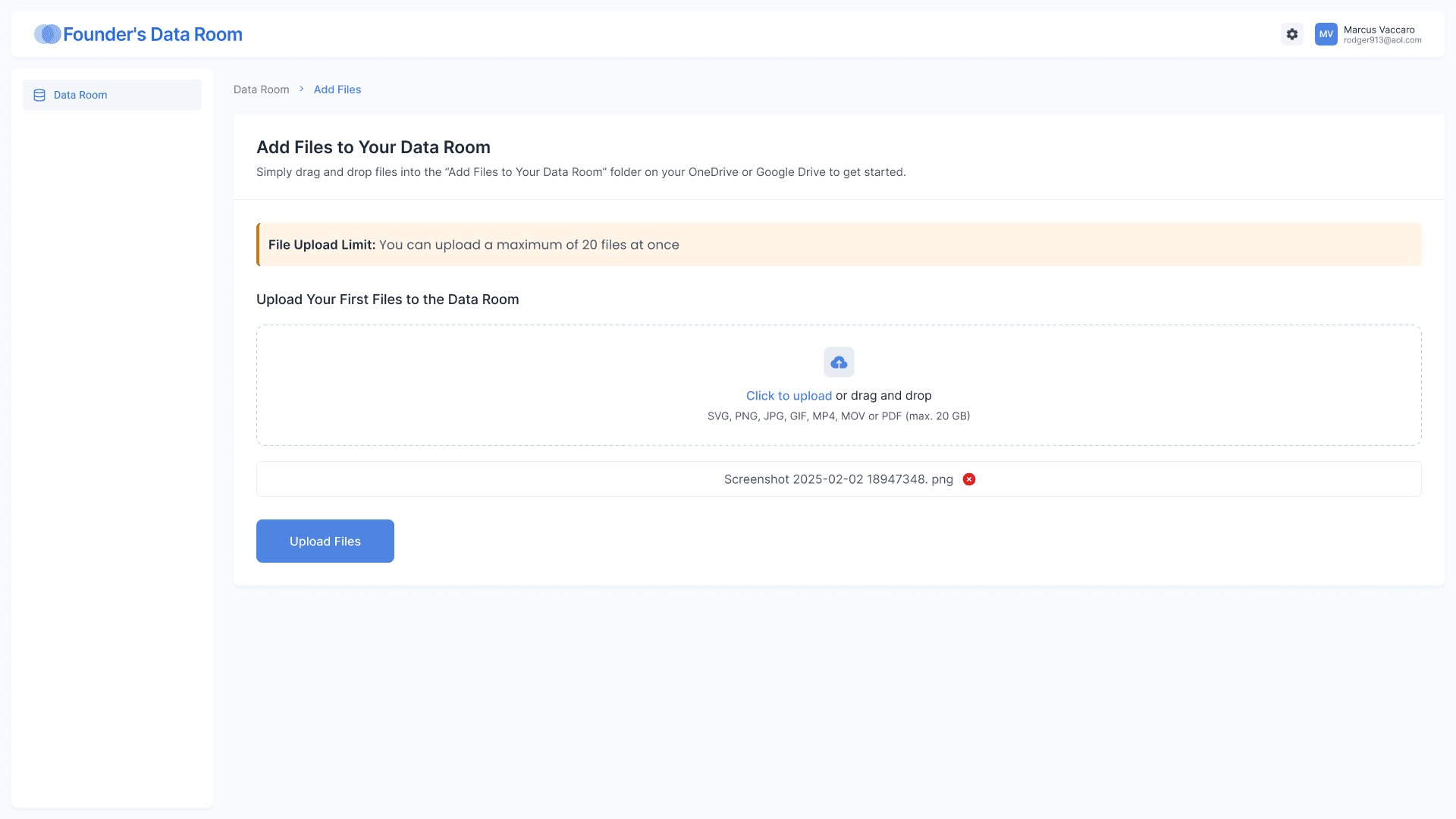This screenshot has height=819, width=1456.
Task: Click the breadcrumb chevron separator
Action: (301, 89)
